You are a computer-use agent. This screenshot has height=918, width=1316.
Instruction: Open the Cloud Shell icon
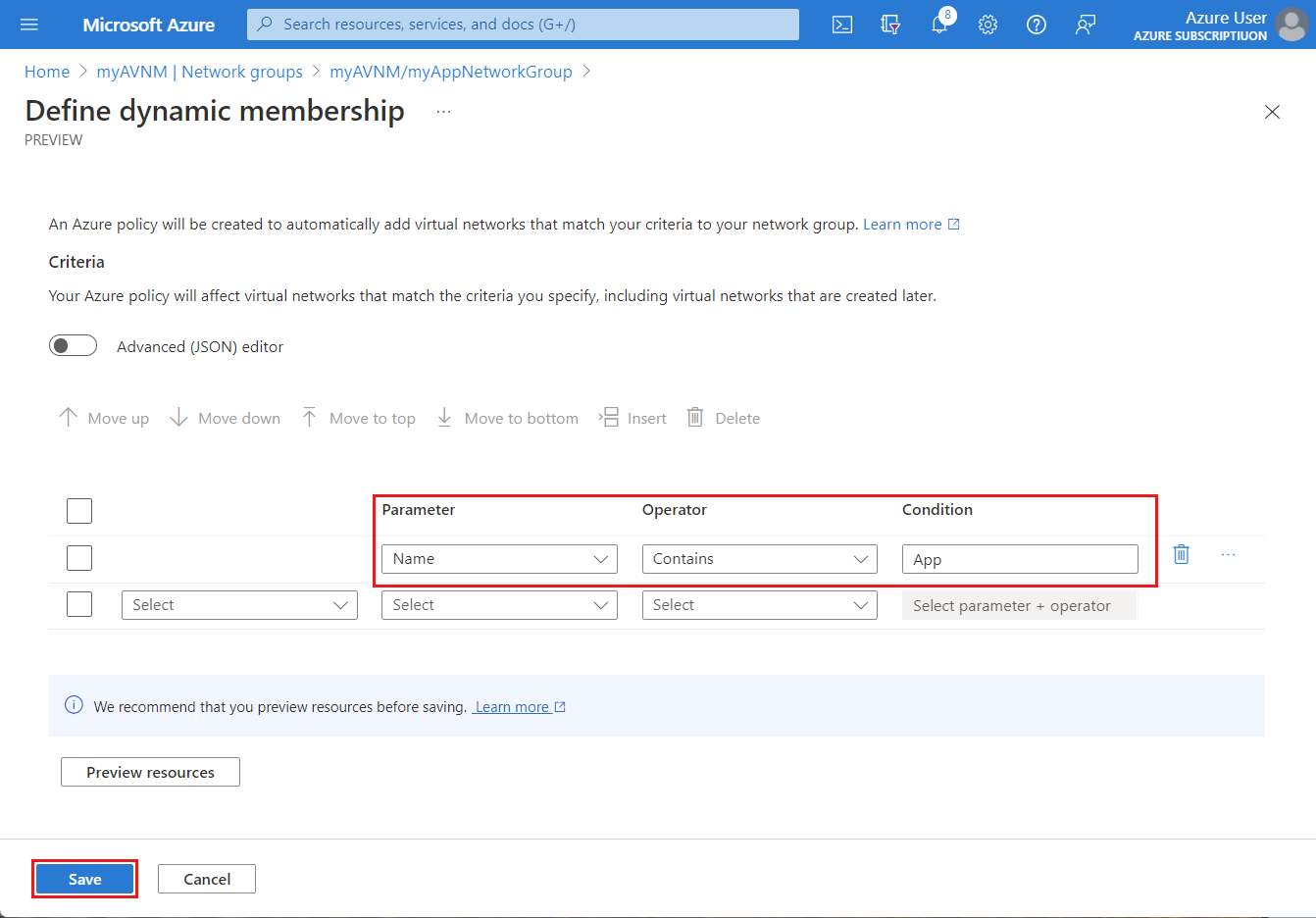[x=842, y=25]
